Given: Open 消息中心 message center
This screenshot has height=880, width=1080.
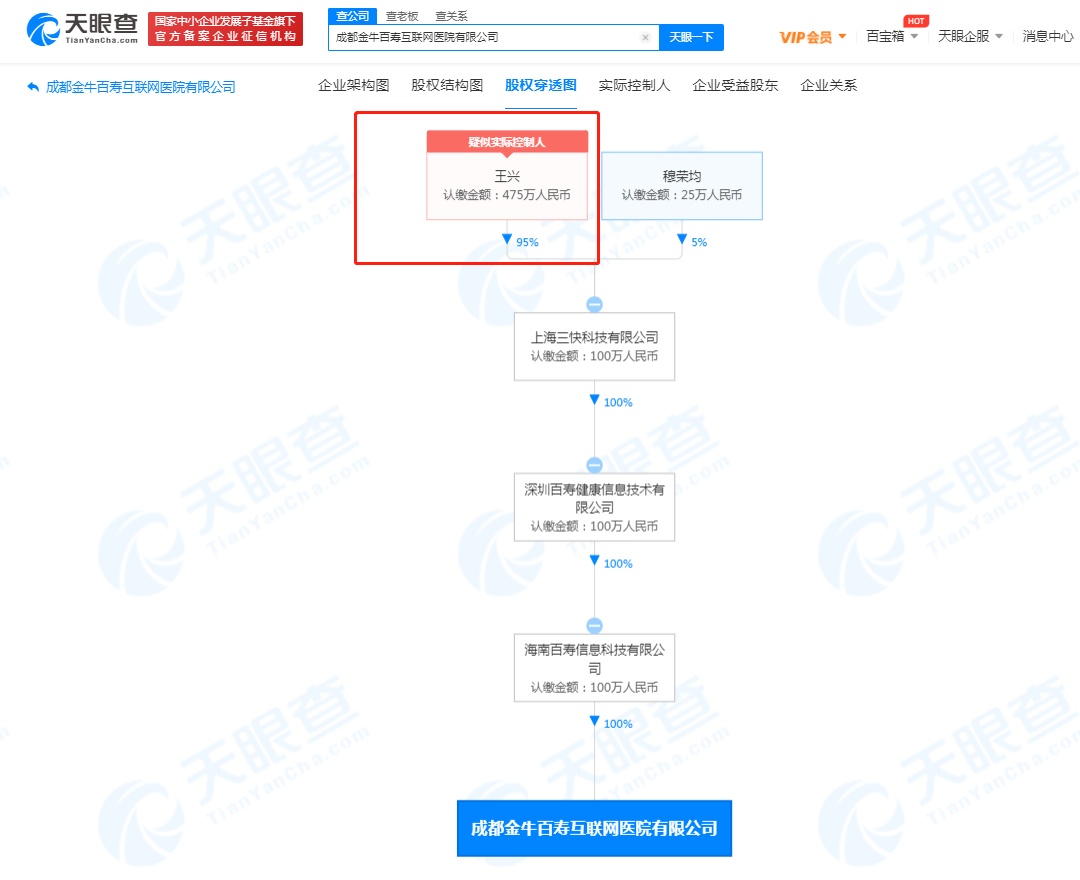Looking at the screenshot, I should click(1048, 36).
